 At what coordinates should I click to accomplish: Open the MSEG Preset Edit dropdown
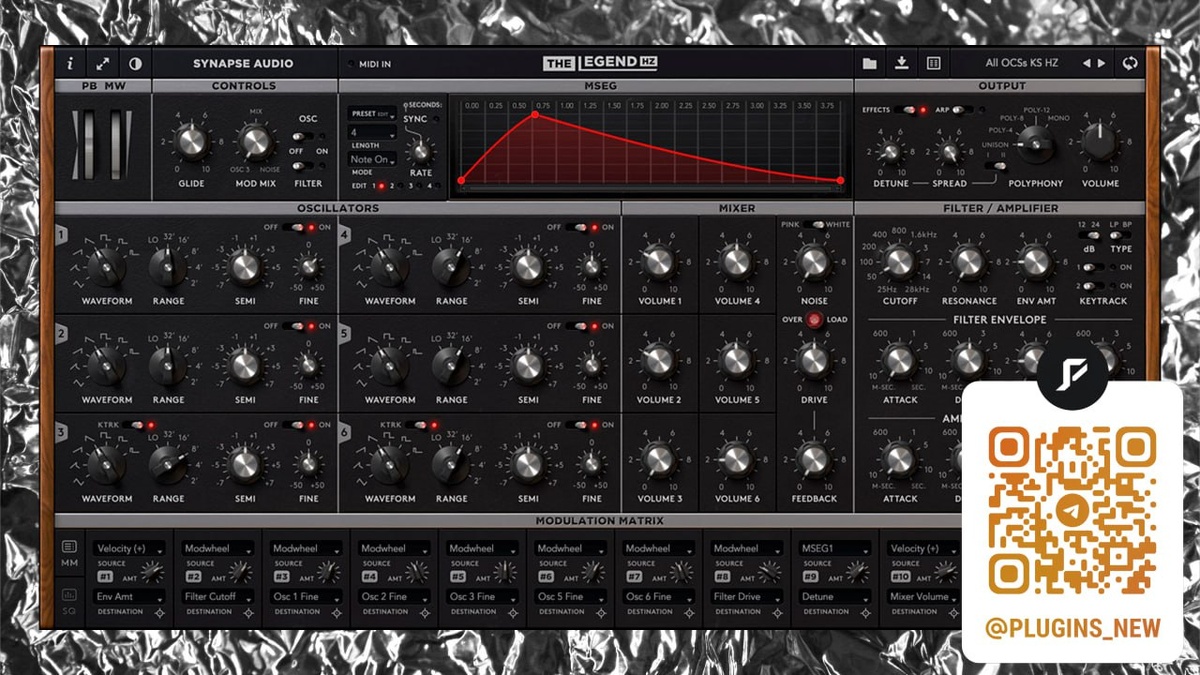coord(373,115)
